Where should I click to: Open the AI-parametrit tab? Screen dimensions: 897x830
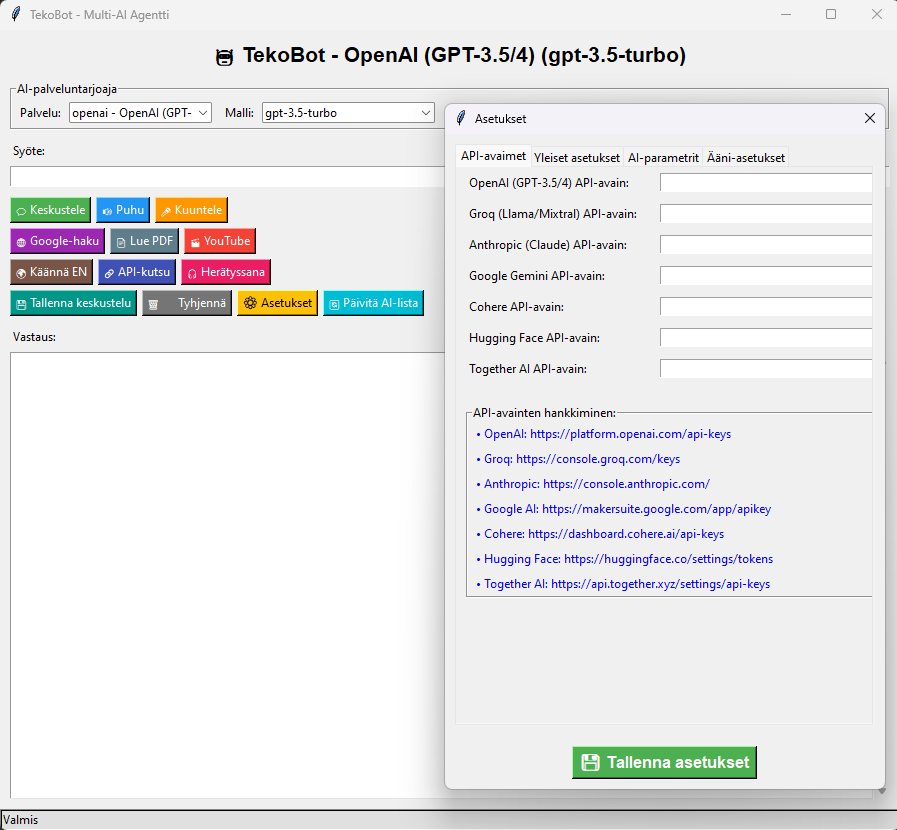tap(662, 157)
